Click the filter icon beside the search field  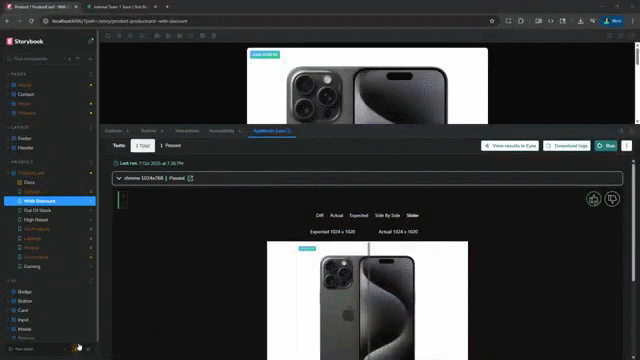pos(78,59)
